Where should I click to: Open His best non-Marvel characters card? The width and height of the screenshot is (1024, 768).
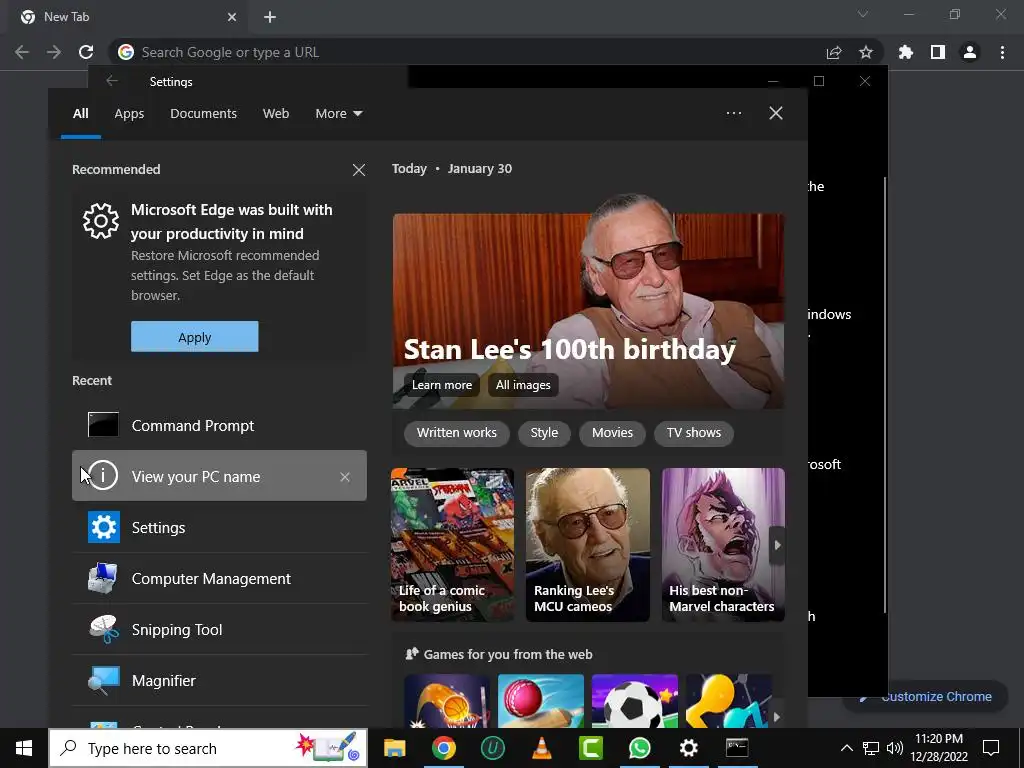click(723, 545)
